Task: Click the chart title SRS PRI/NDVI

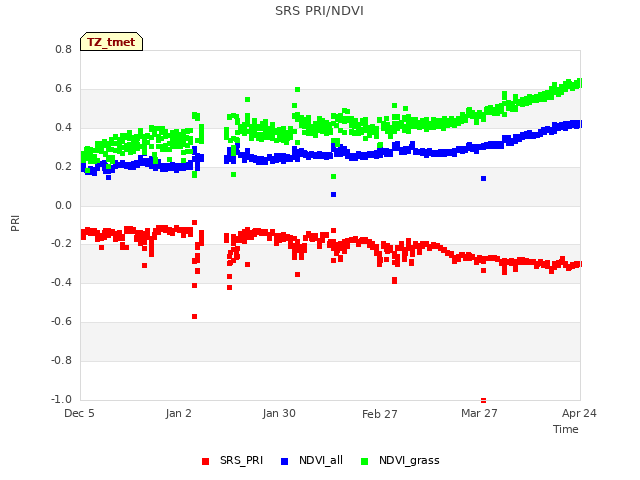Action: click(319, 11)
